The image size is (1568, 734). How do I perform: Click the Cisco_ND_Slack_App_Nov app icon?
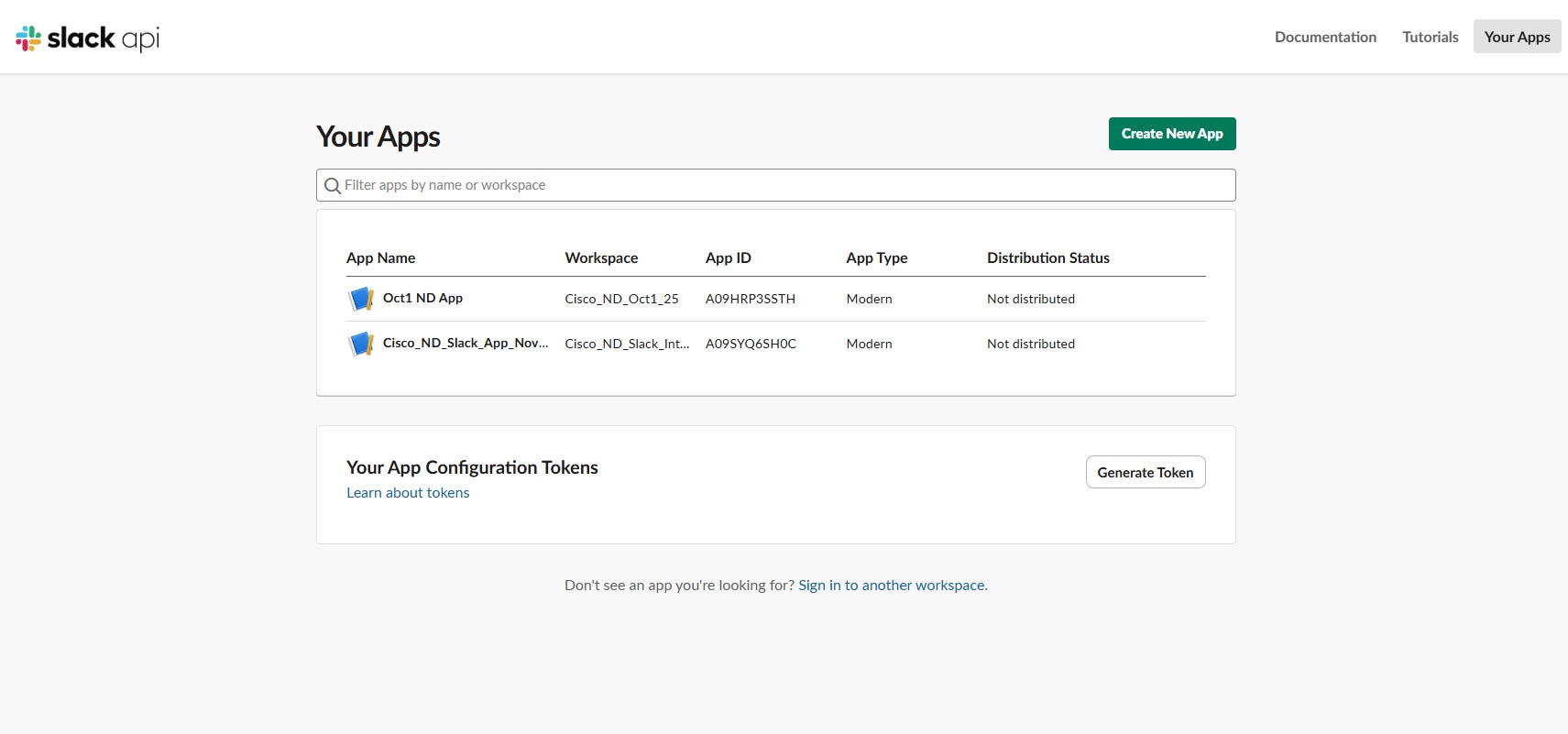[x=361, y=344]
